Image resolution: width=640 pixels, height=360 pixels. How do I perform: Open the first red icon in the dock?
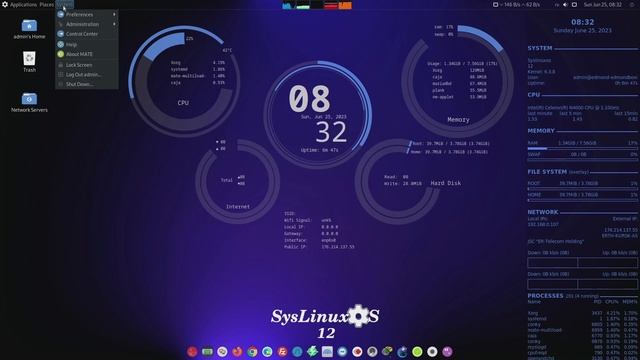pos(192,351)
